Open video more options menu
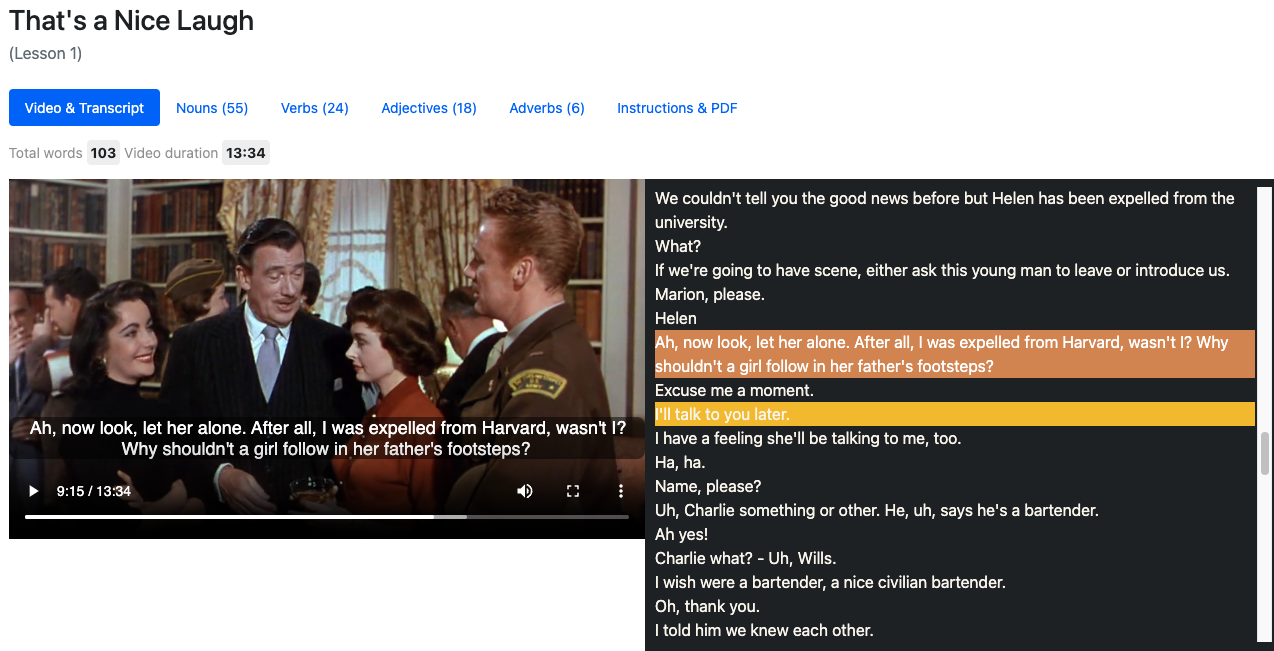1274x651 pixels. point(621,491)
